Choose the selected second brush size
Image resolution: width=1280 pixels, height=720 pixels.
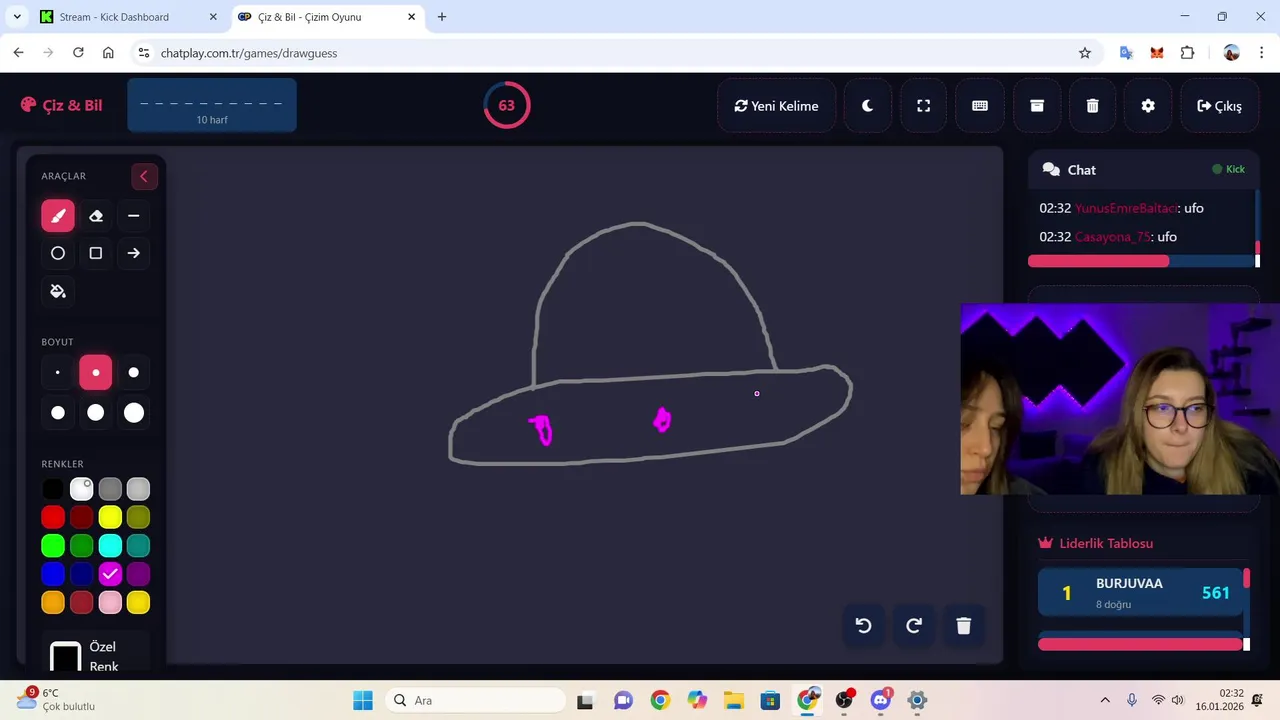point(96,373)
